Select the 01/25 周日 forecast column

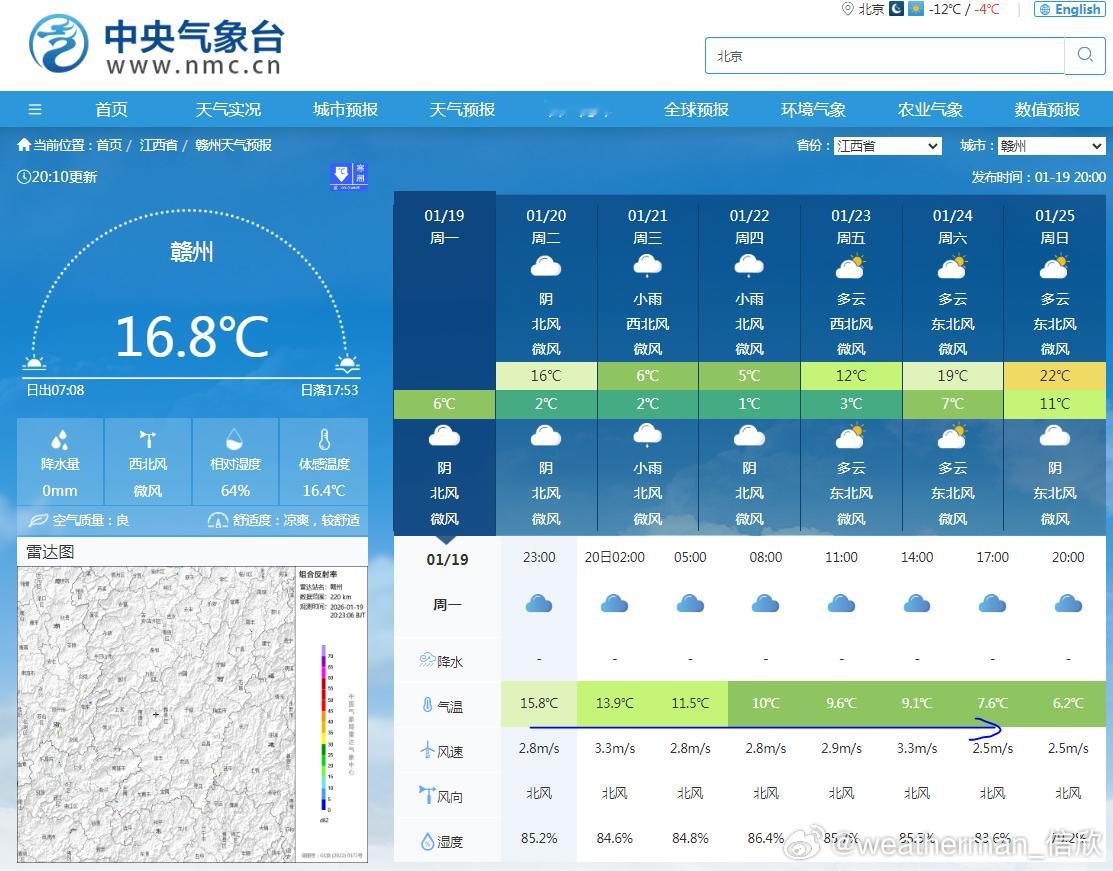[1055, 363]
